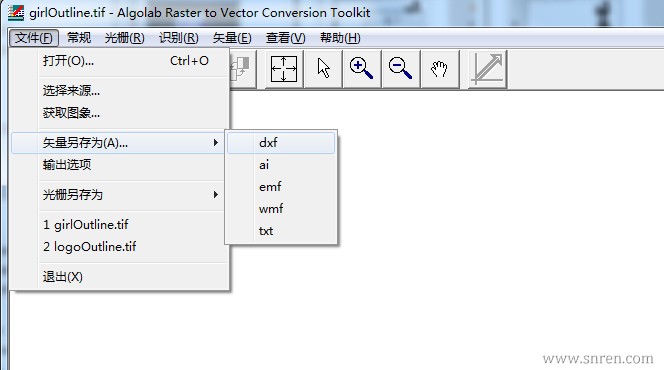
Task: Open the 矢量(E) menu
Action: [232, 38]
